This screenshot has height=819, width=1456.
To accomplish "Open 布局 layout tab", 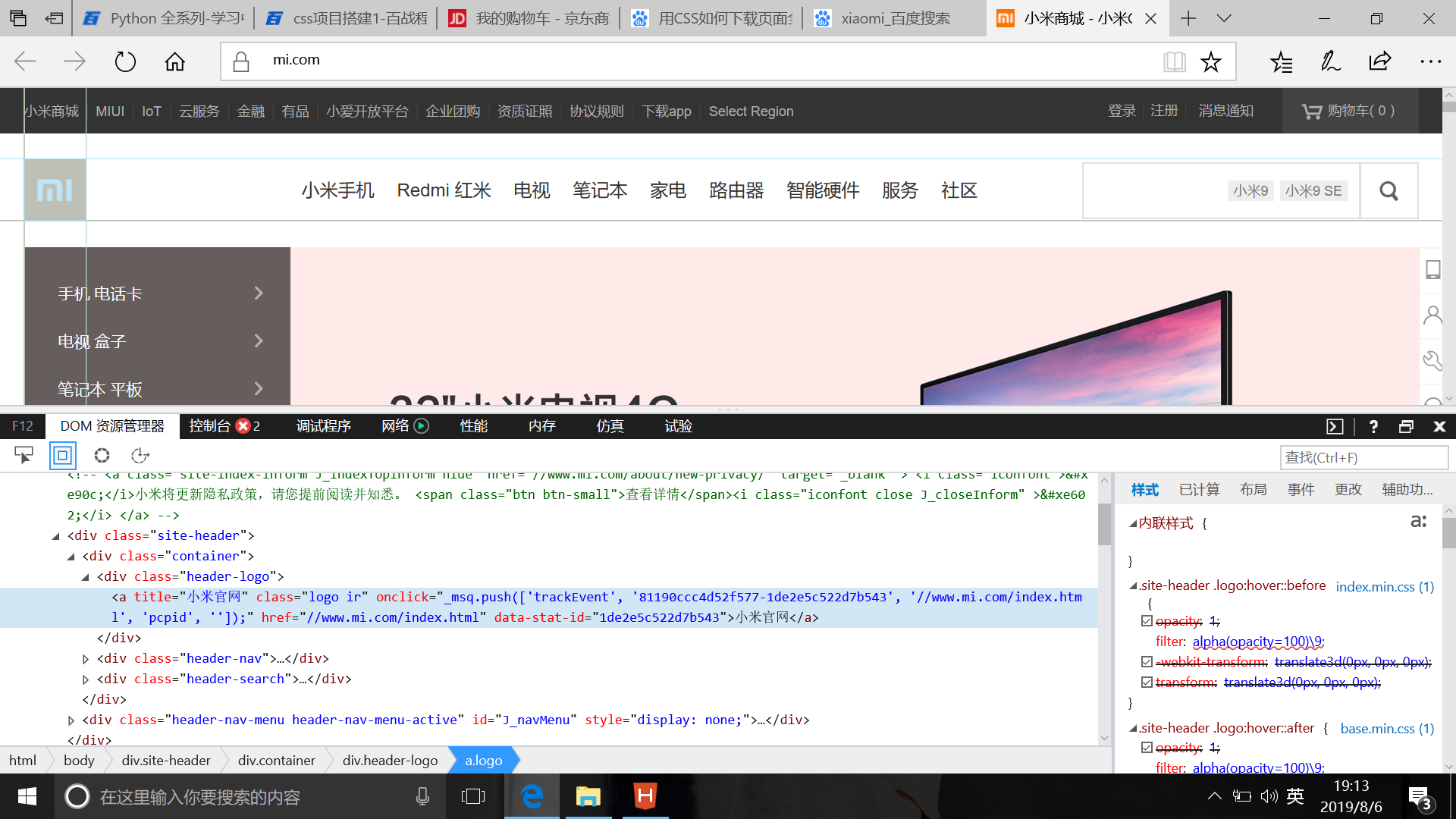I will tap(1254, 490).
